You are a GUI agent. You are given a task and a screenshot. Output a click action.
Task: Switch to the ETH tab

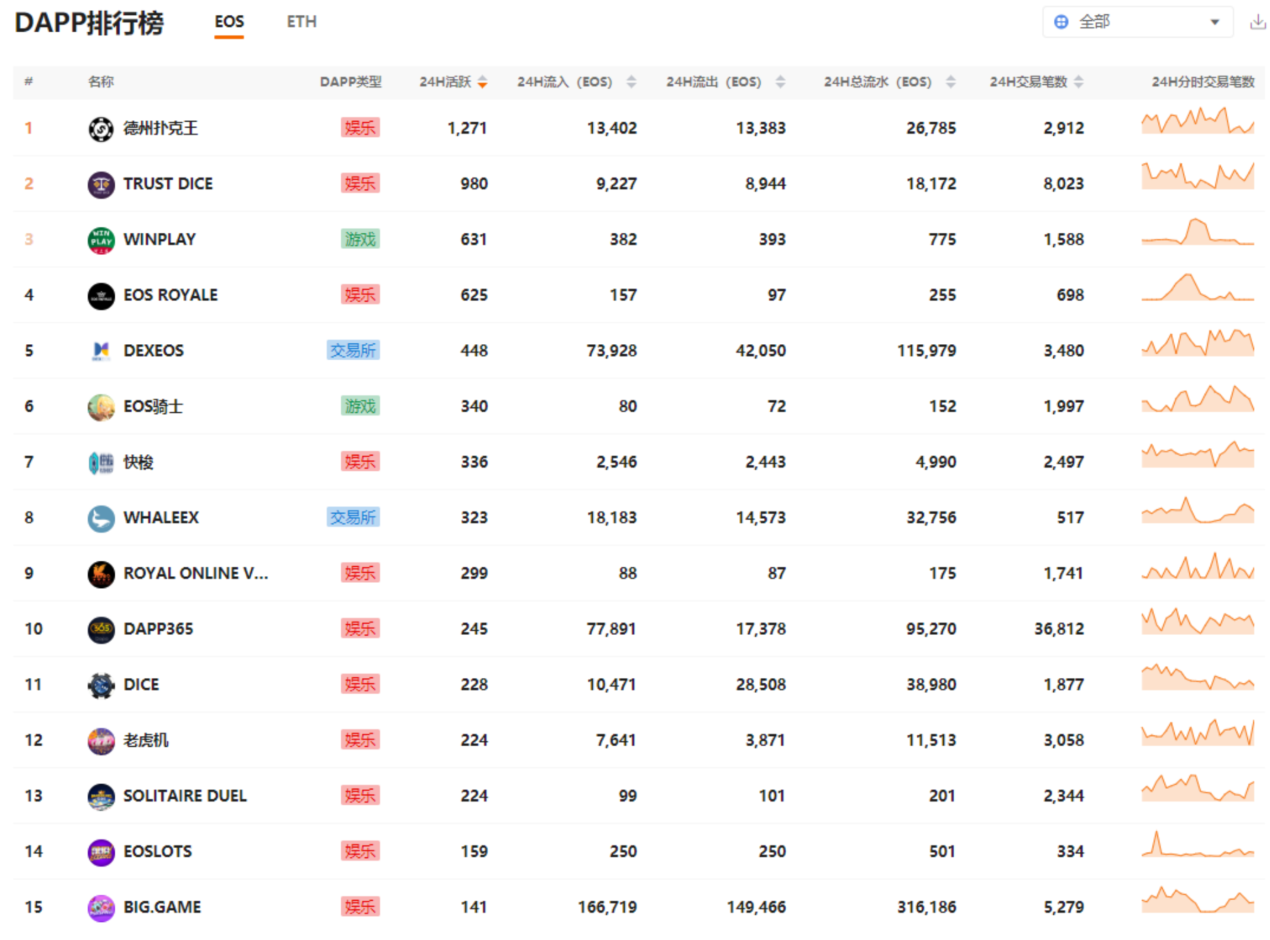click(x=302, y=21)
